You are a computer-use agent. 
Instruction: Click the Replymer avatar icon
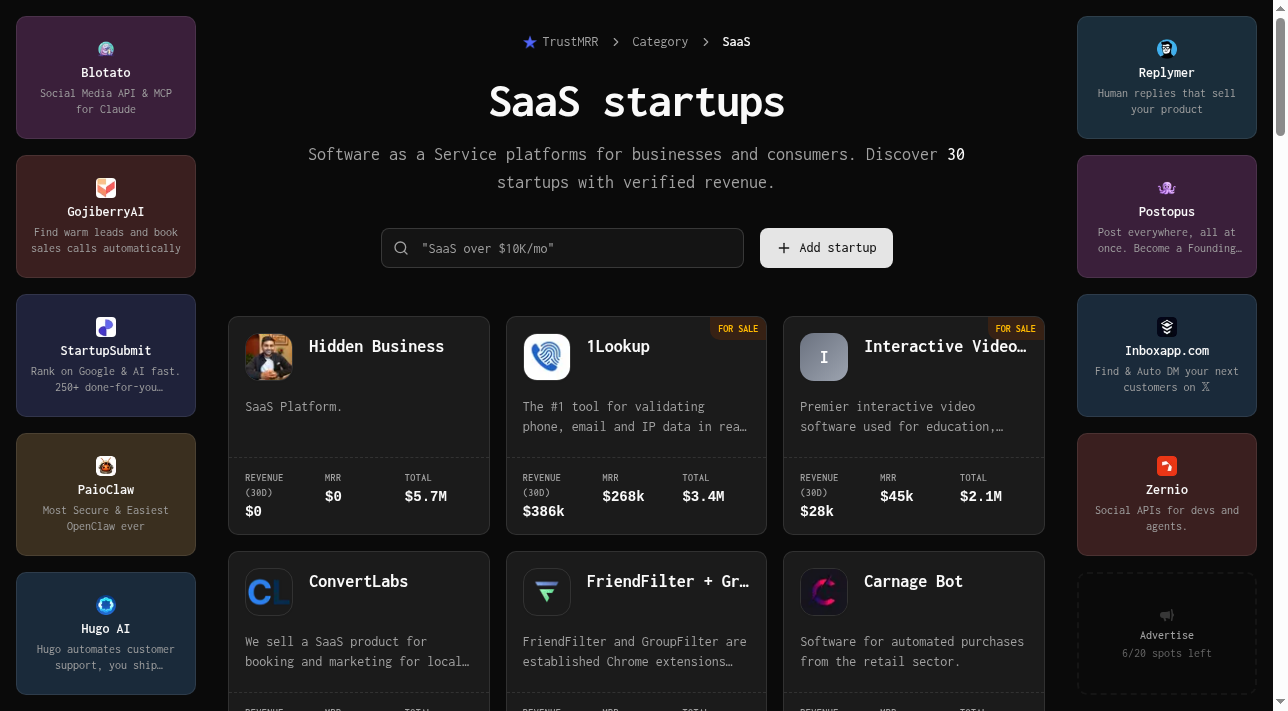pyautogui.click(x=1167, y=49)
